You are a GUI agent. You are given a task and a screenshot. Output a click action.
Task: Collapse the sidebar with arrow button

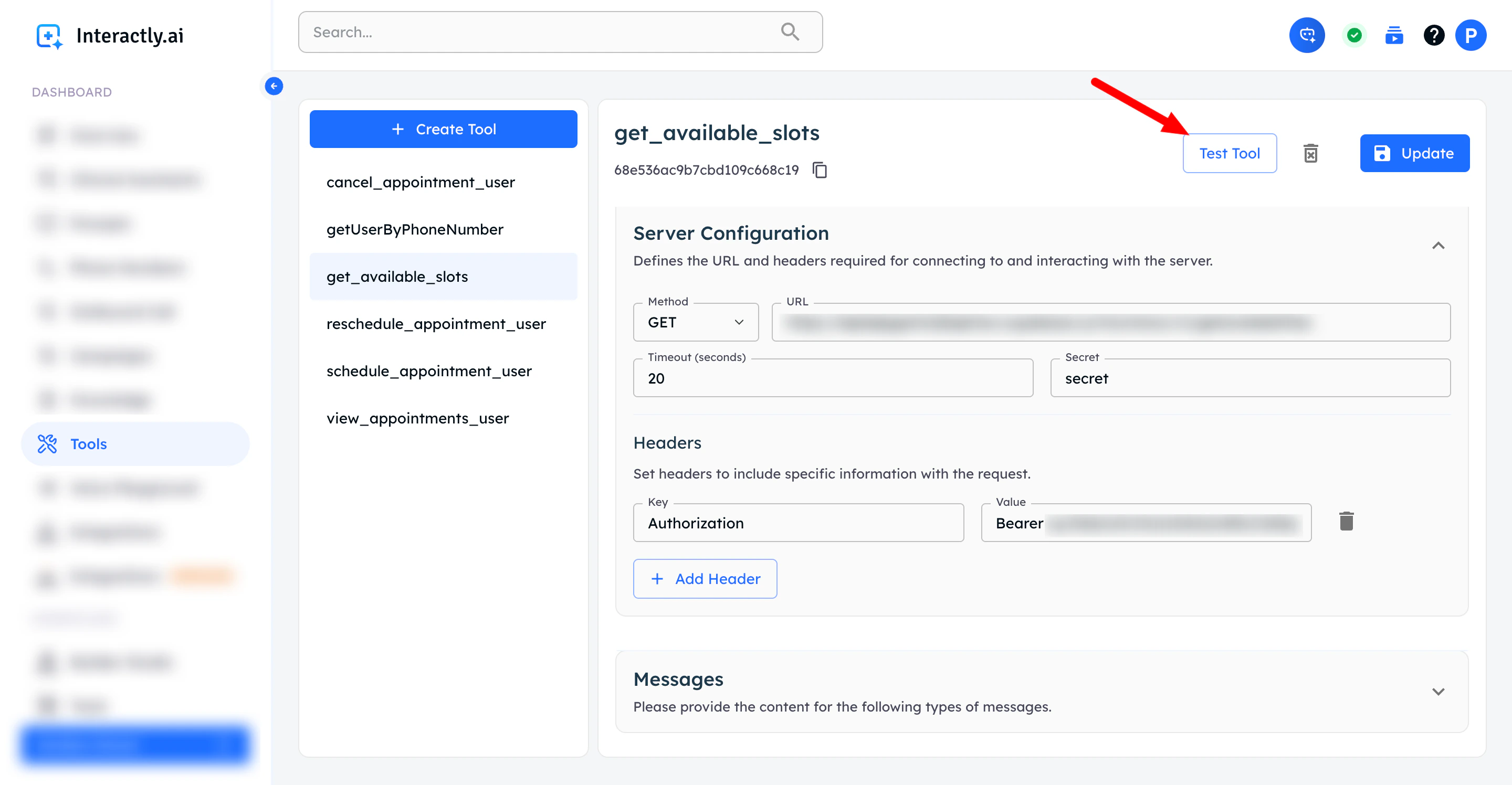(x=274, y=86)
